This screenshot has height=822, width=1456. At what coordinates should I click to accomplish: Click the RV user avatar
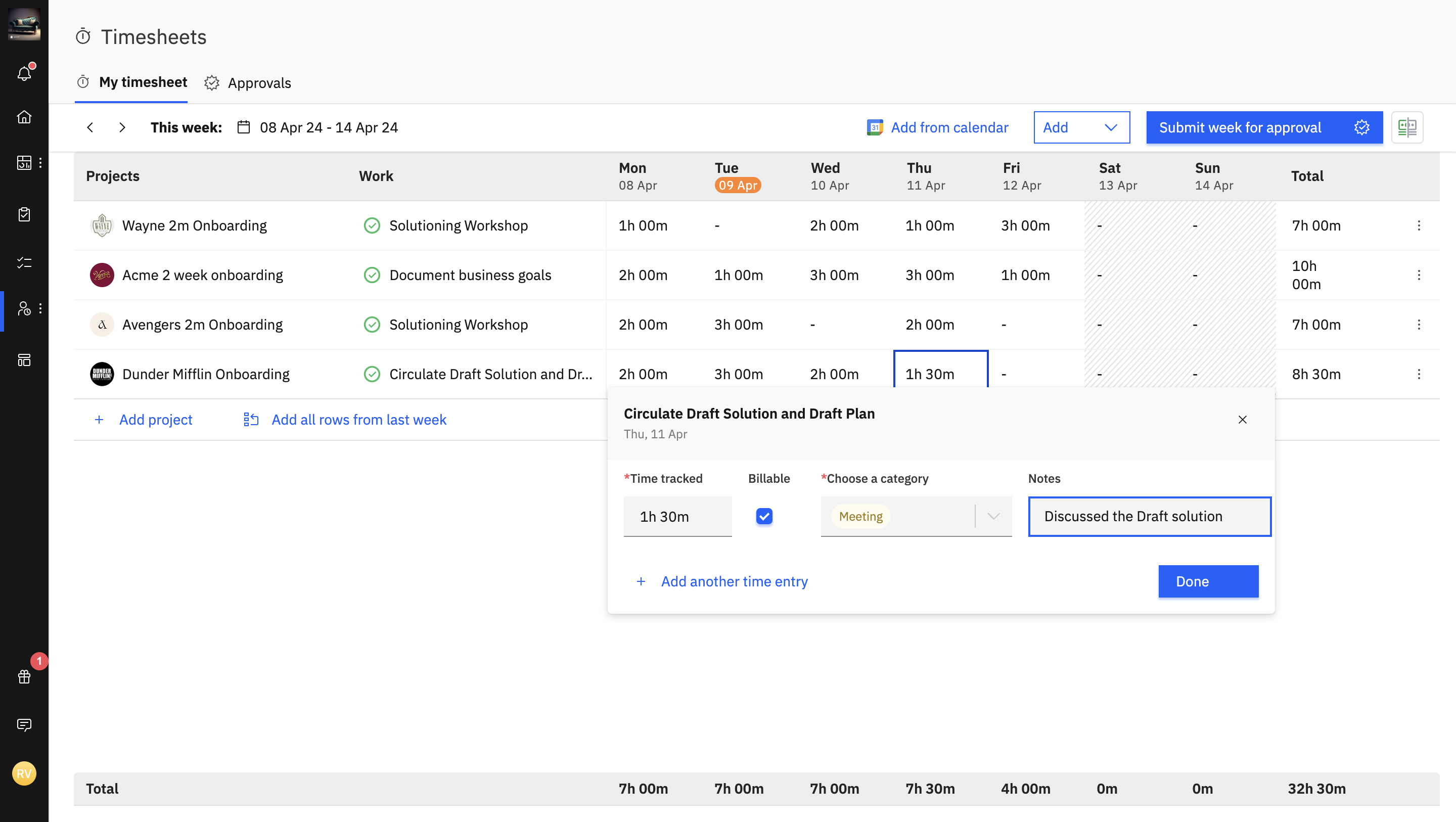pyautogui.click(x=24, y=773)
